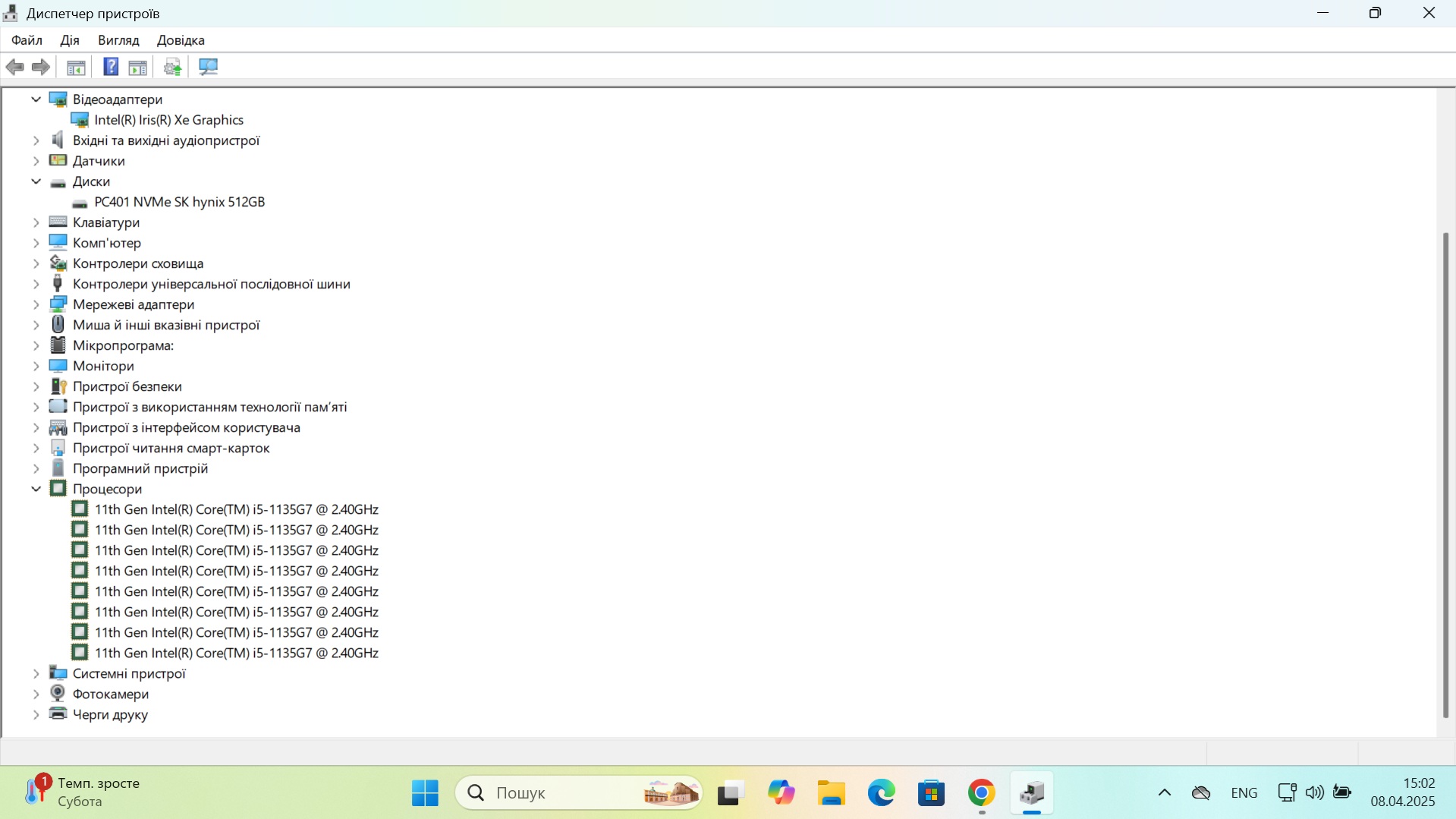Open Windows Start menu
This screenshot has width=1456, height=819.
tap(425, 793)
